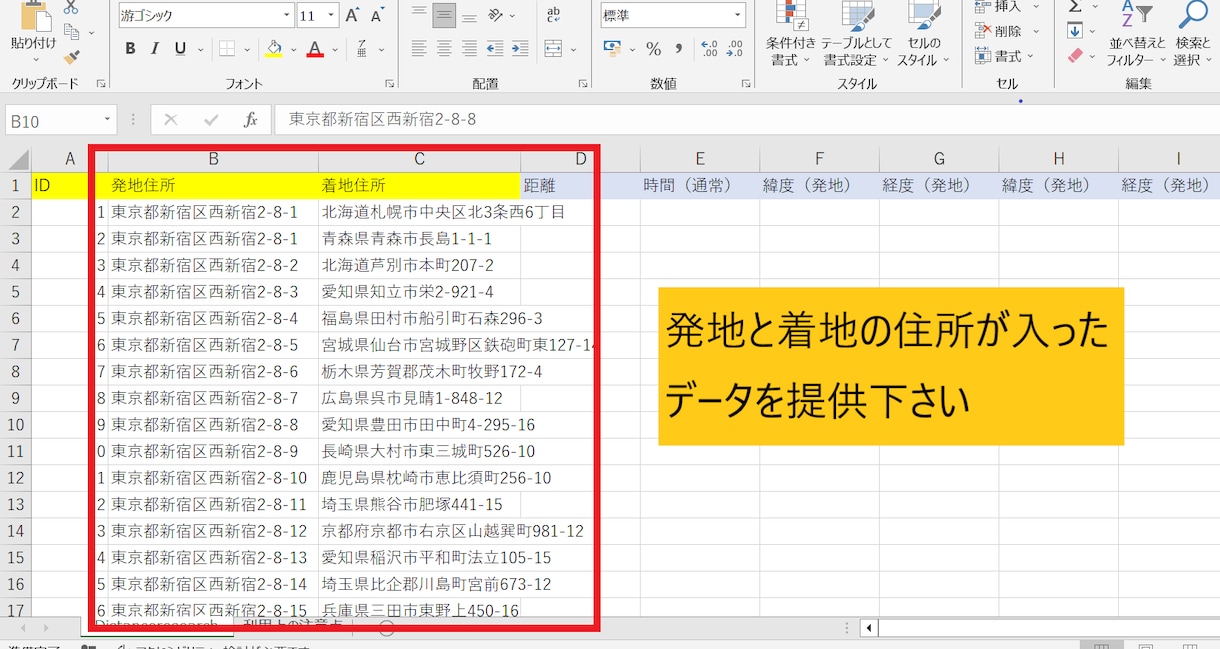
Task: Click Insert (挿入) cells button
Action: (1006, 7)
